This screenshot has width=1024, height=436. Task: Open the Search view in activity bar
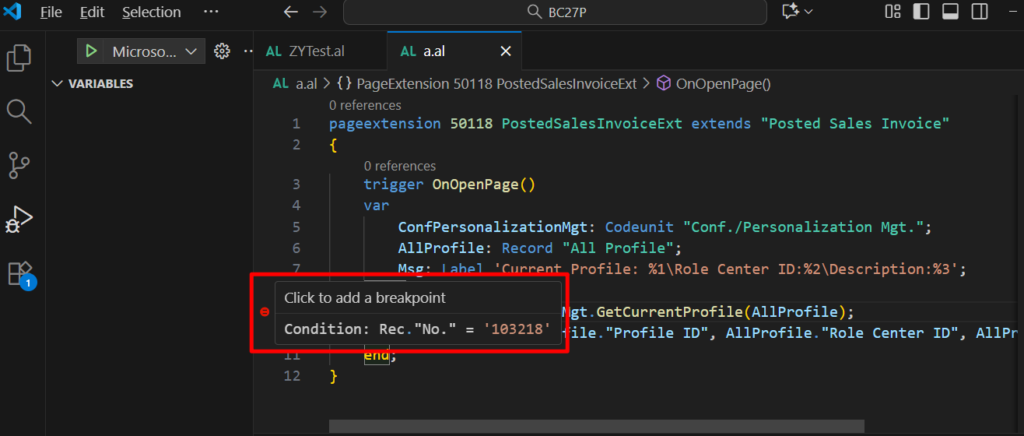[20, 111]
